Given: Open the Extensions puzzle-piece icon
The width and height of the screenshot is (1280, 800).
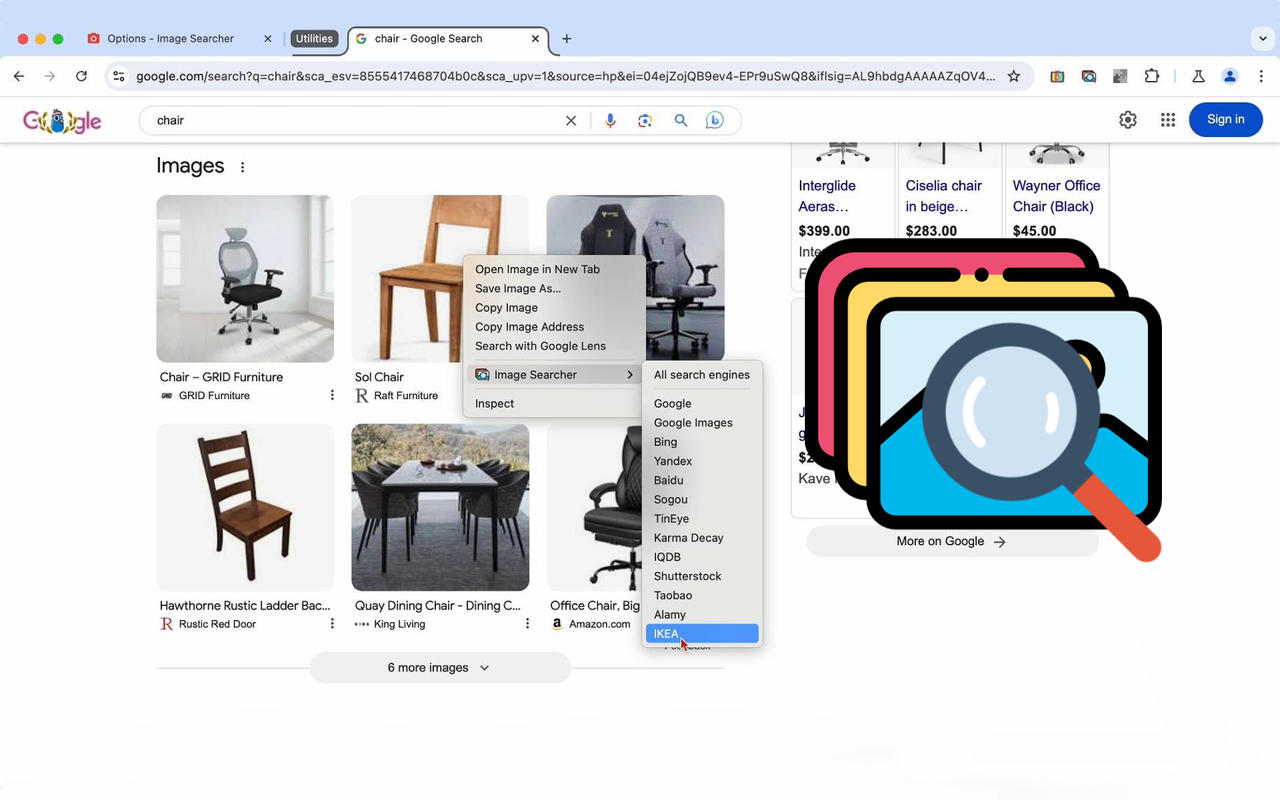Looking at the screenshot, I should pos(1152,76).
